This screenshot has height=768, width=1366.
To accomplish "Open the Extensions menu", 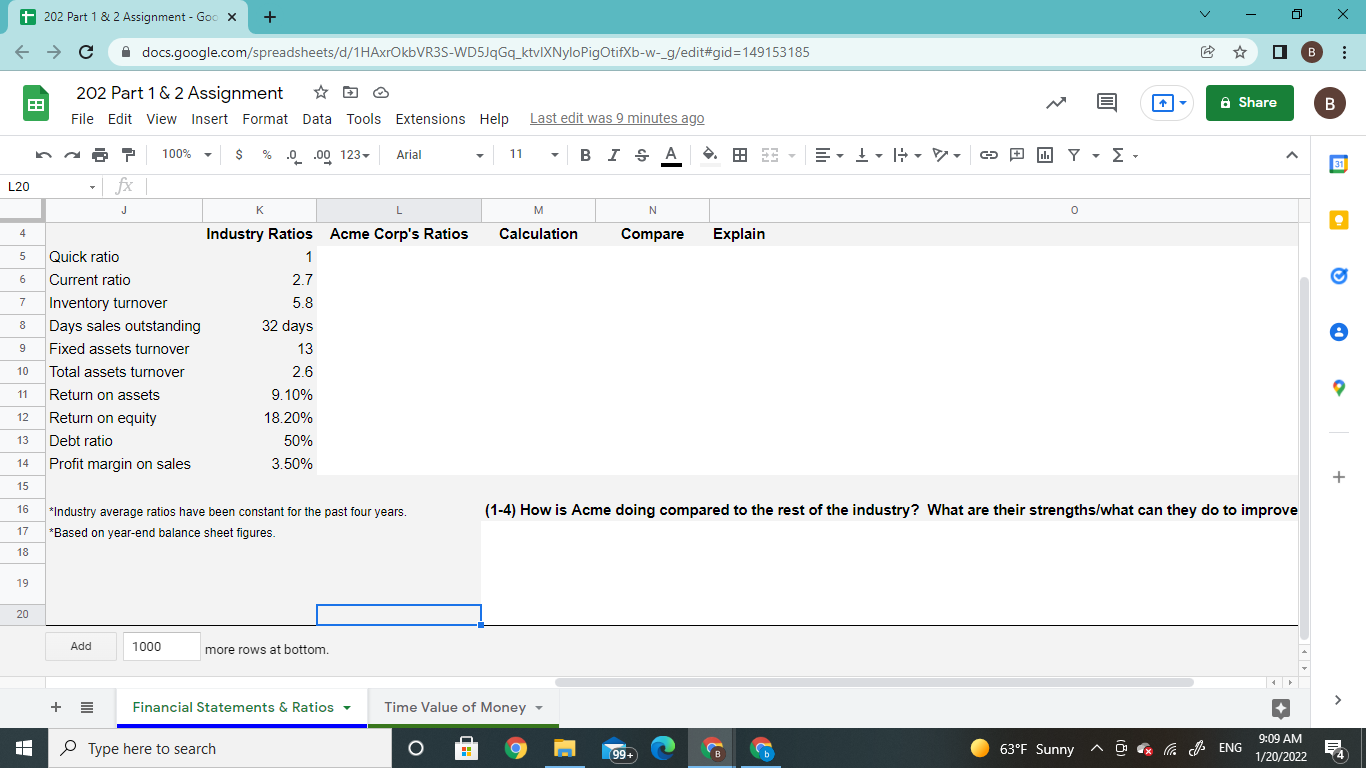I will point(430,119).
